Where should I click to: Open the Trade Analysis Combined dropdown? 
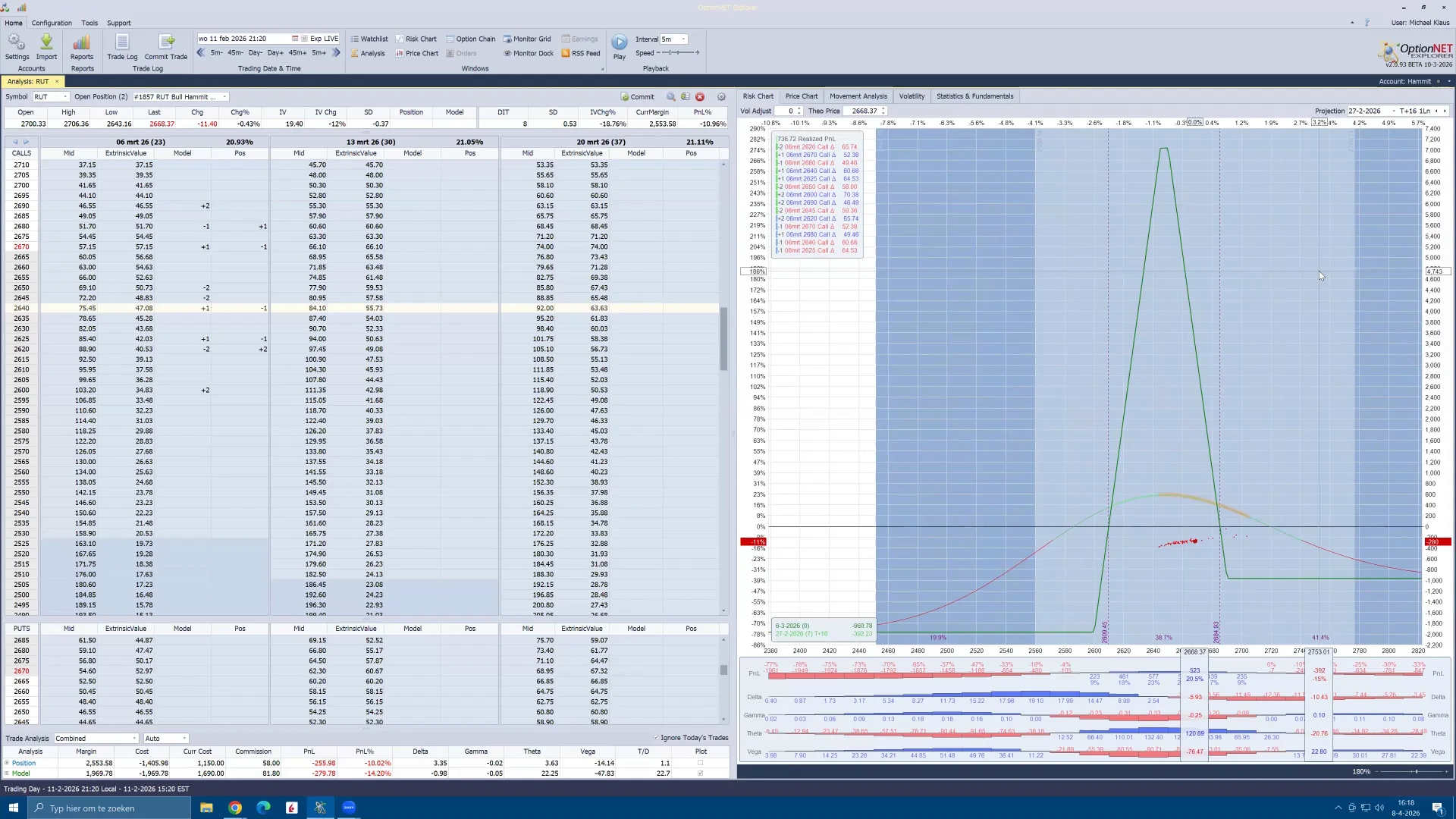134,739
